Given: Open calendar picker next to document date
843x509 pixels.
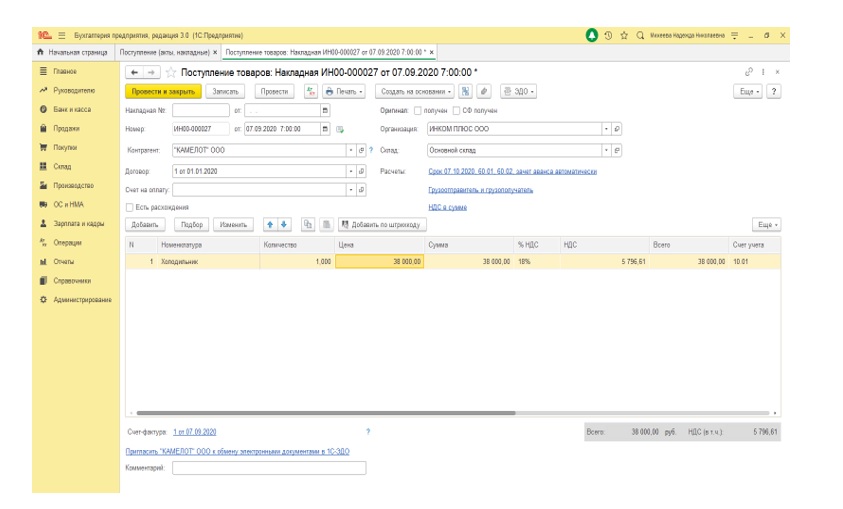Looking at the screenshot, I should point(325,129).
